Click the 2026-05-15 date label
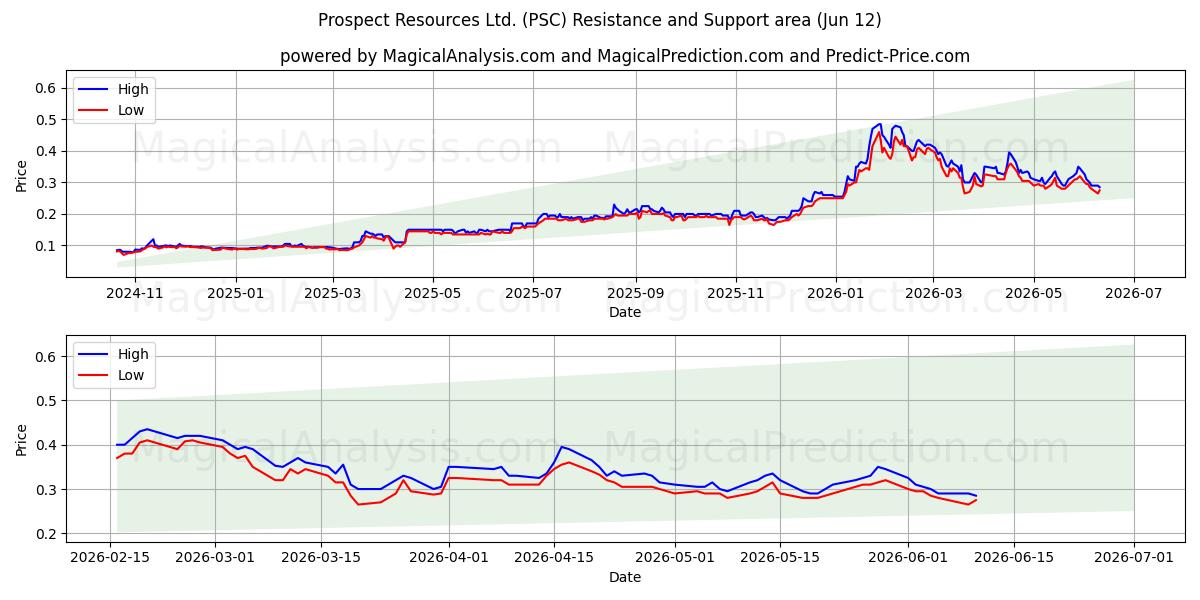Image resolution: width=1200 pixels, height=600 pixels. tap(780, 558)
